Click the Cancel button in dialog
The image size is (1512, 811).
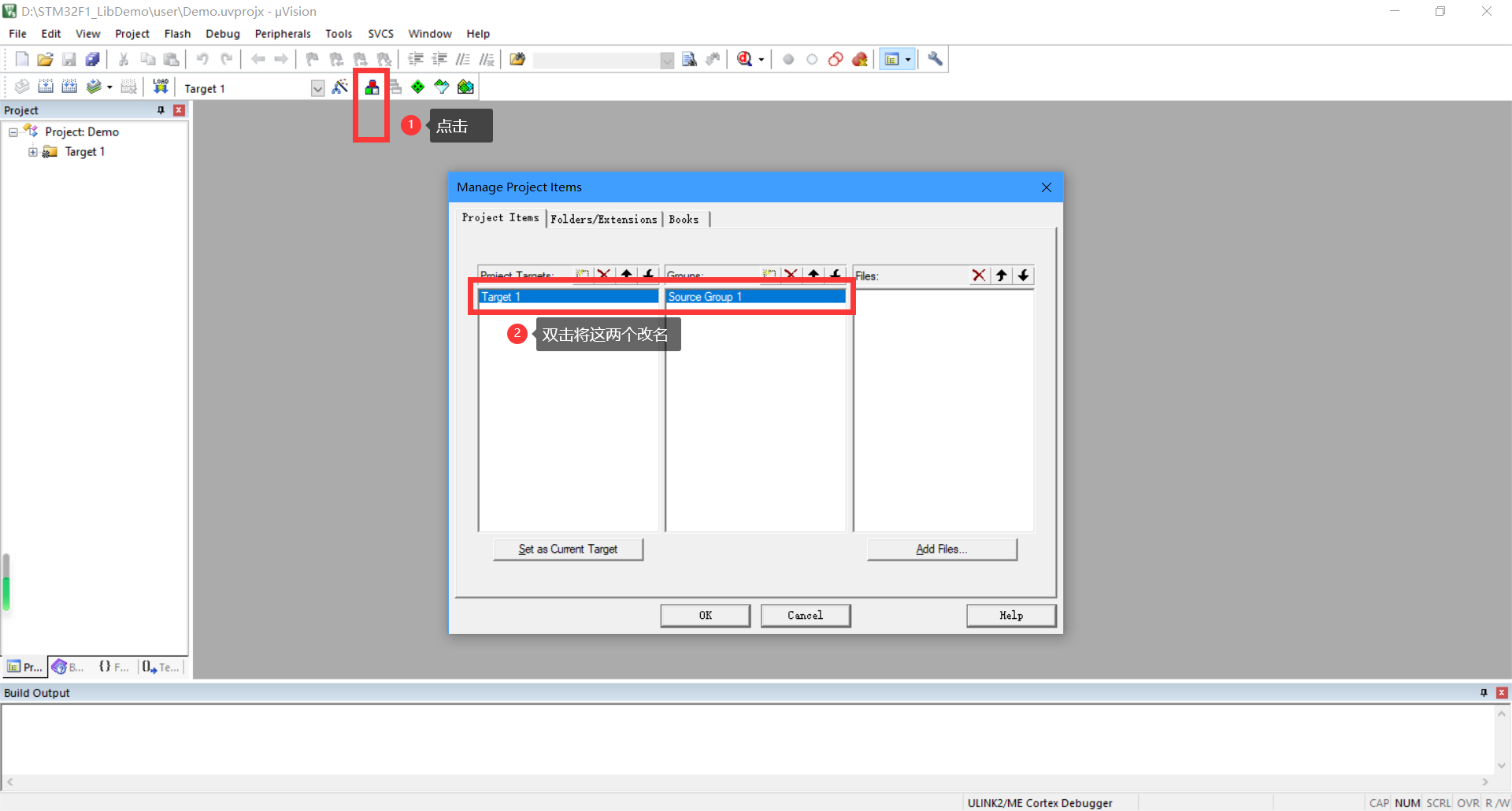(x=806, y=616)
